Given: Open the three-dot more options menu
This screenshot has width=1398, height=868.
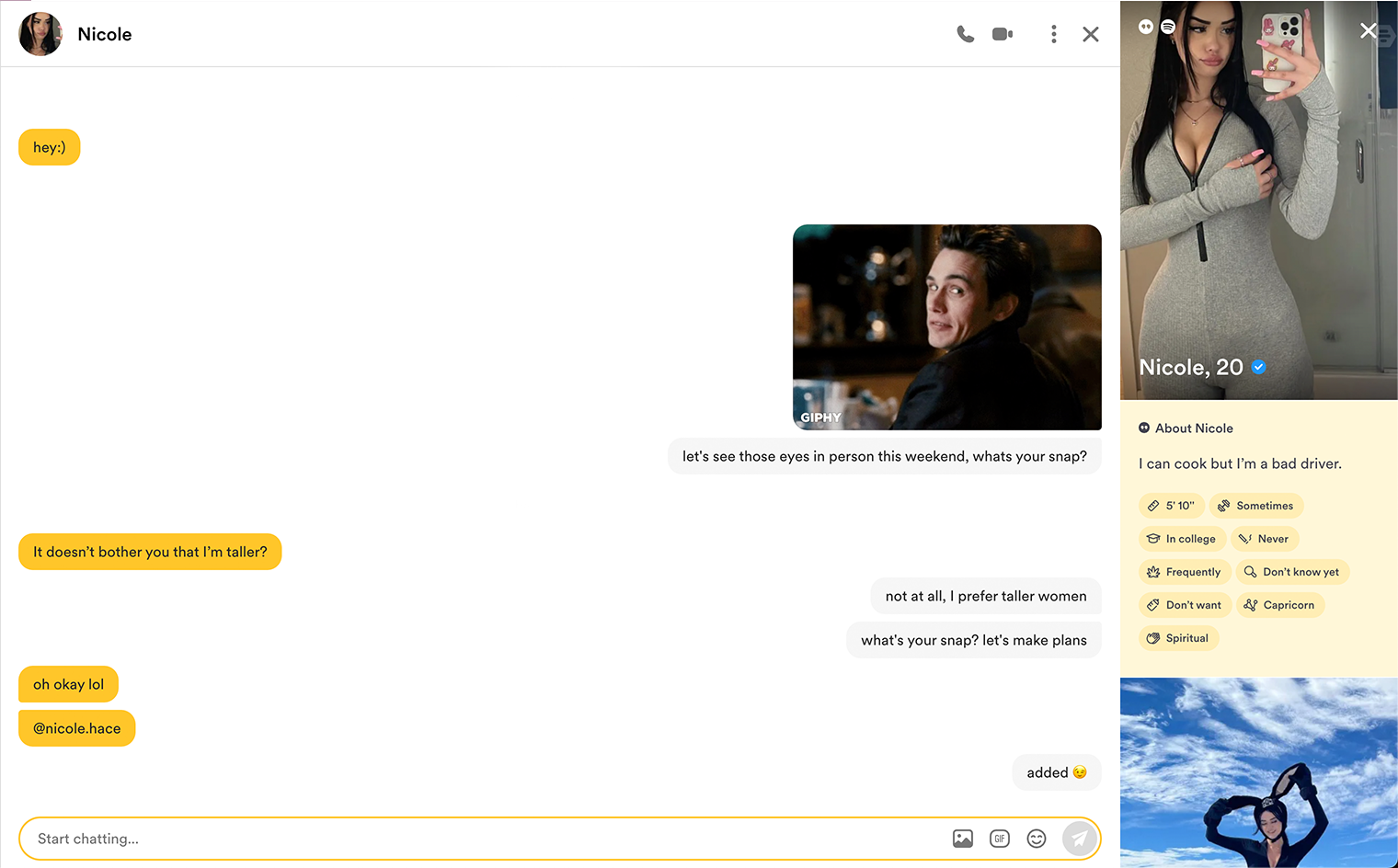Looking at the screenshot, I should 1053,34.
